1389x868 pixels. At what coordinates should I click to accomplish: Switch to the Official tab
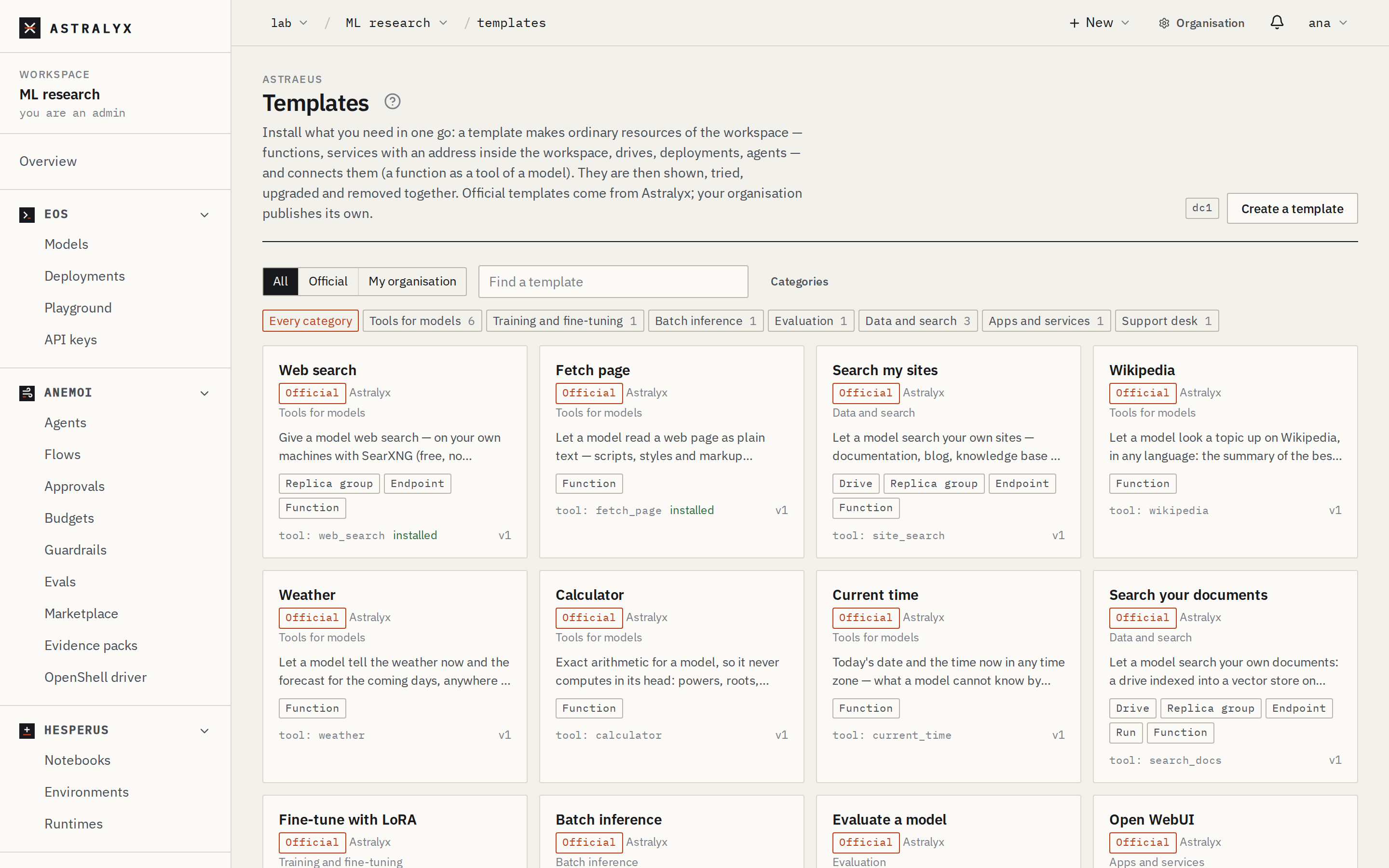point(328,281)
